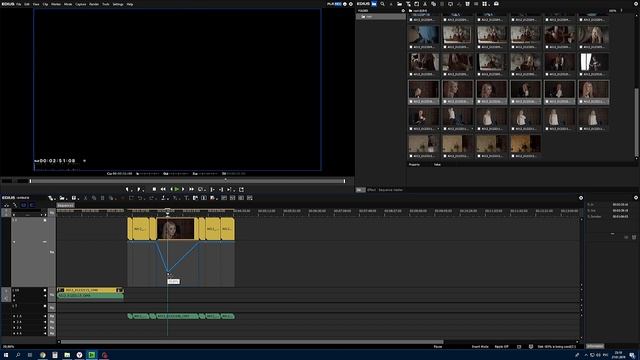
Task: Open the File menu
Action: click(19, 4)
